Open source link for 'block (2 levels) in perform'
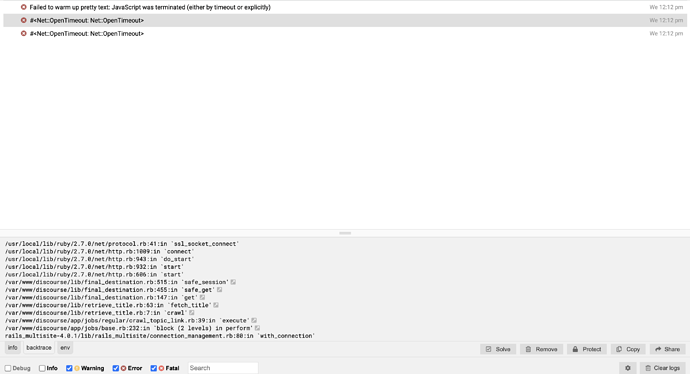This screenshot has width=690, height=374. tap(257, 328)
